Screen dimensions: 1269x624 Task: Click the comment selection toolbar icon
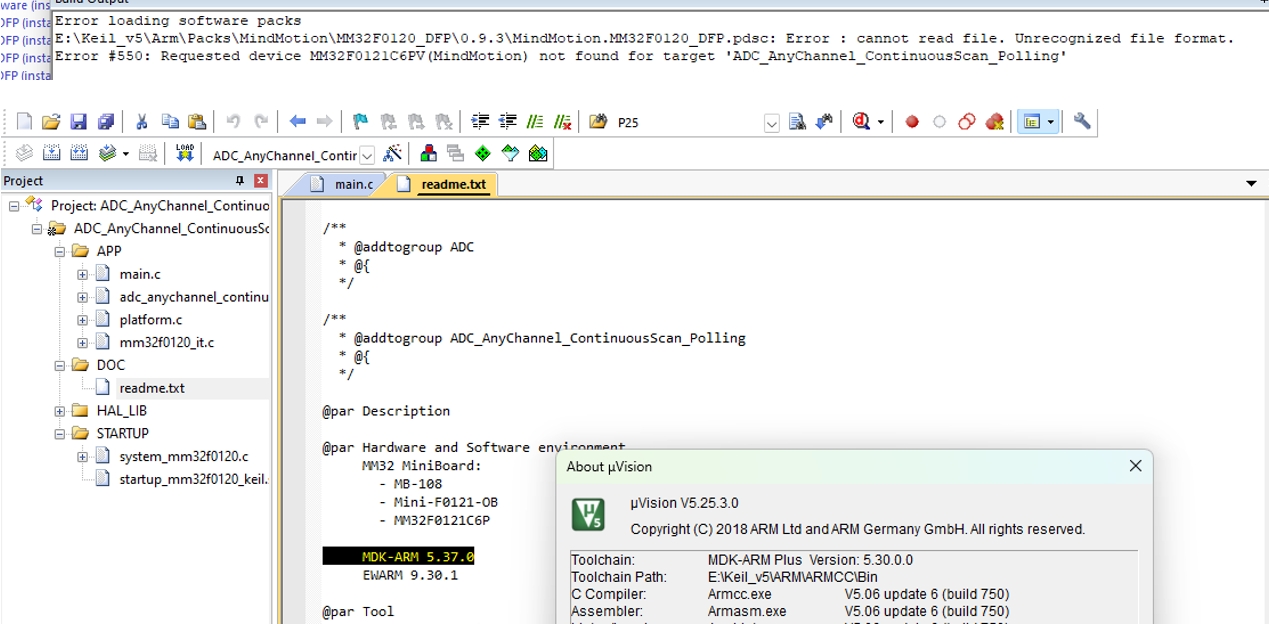tap(535, 122)
